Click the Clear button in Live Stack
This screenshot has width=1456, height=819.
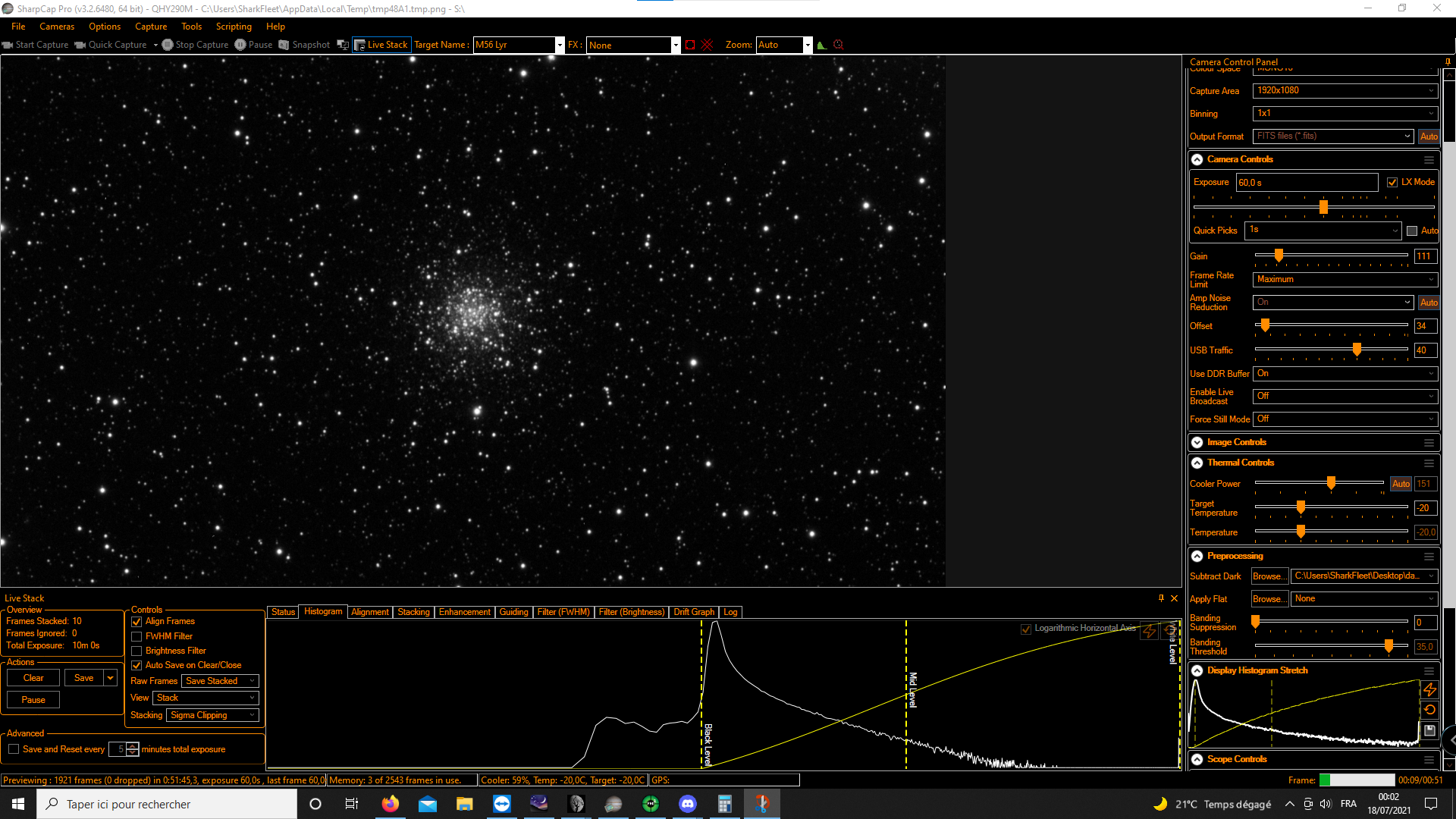tap(33, 678)
